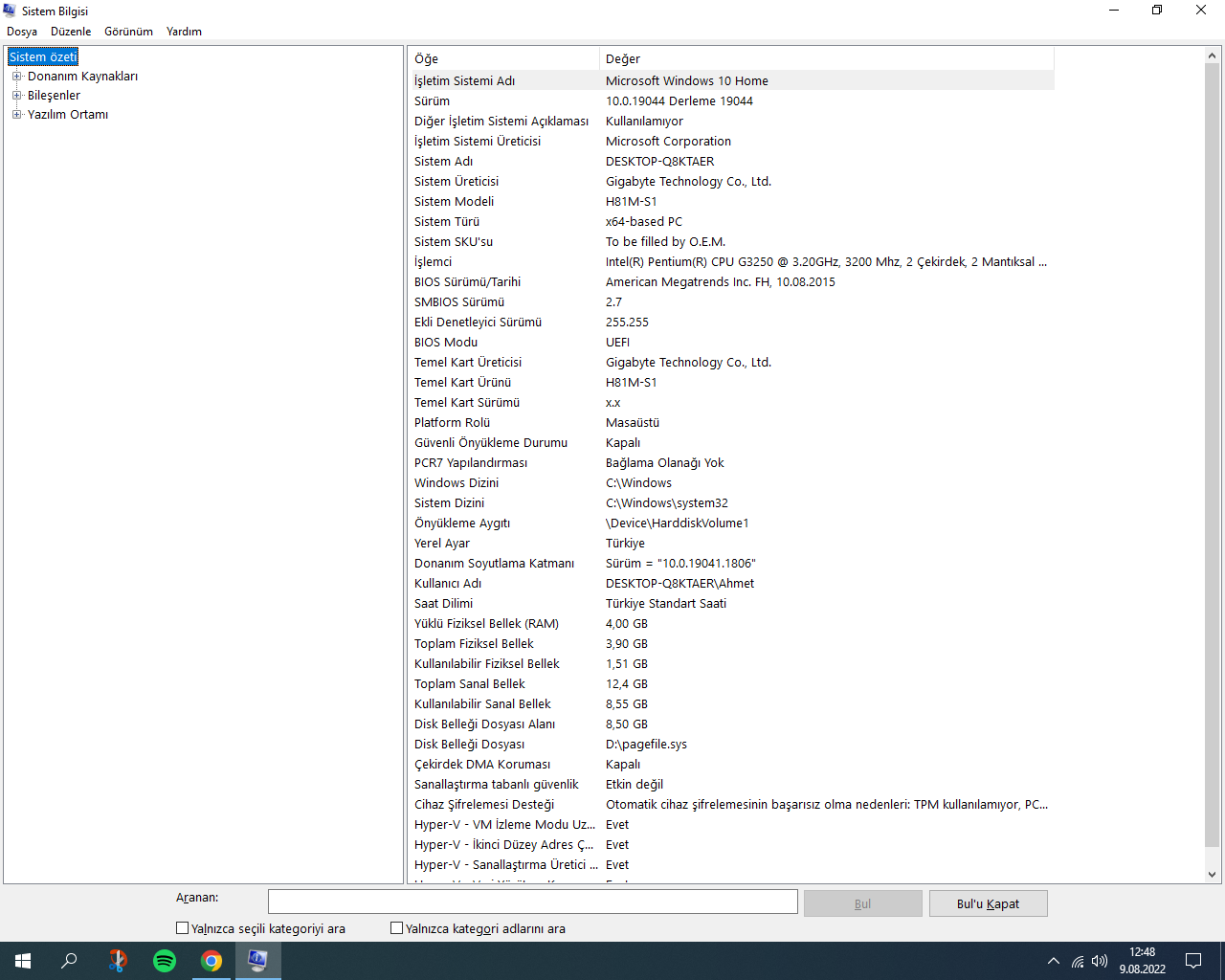This screenshot has height=980, width=1225.
Task: Click value '10.0.19044 Derleme 19044'
Action: coord(679,101)
